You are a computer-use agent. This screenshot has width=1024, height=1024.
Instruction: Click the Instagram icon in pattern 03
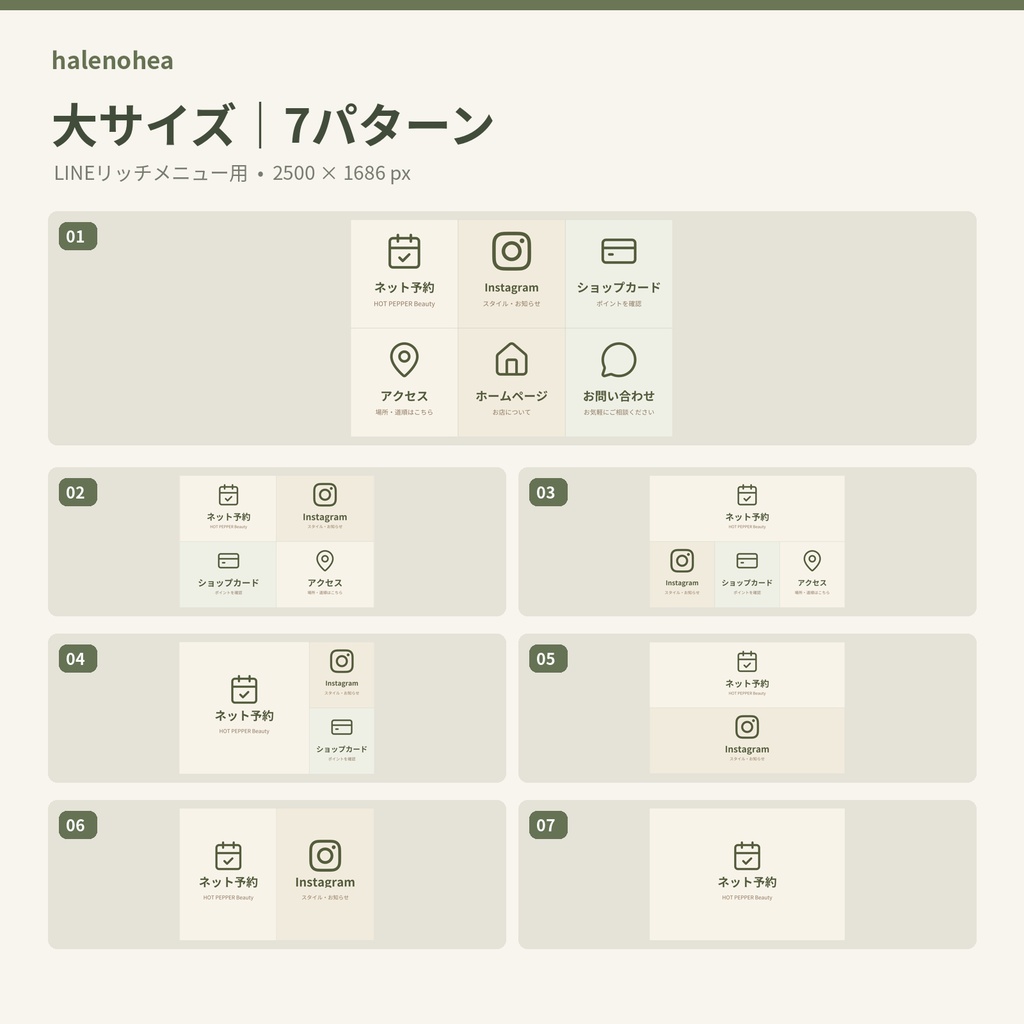point(682,560)
